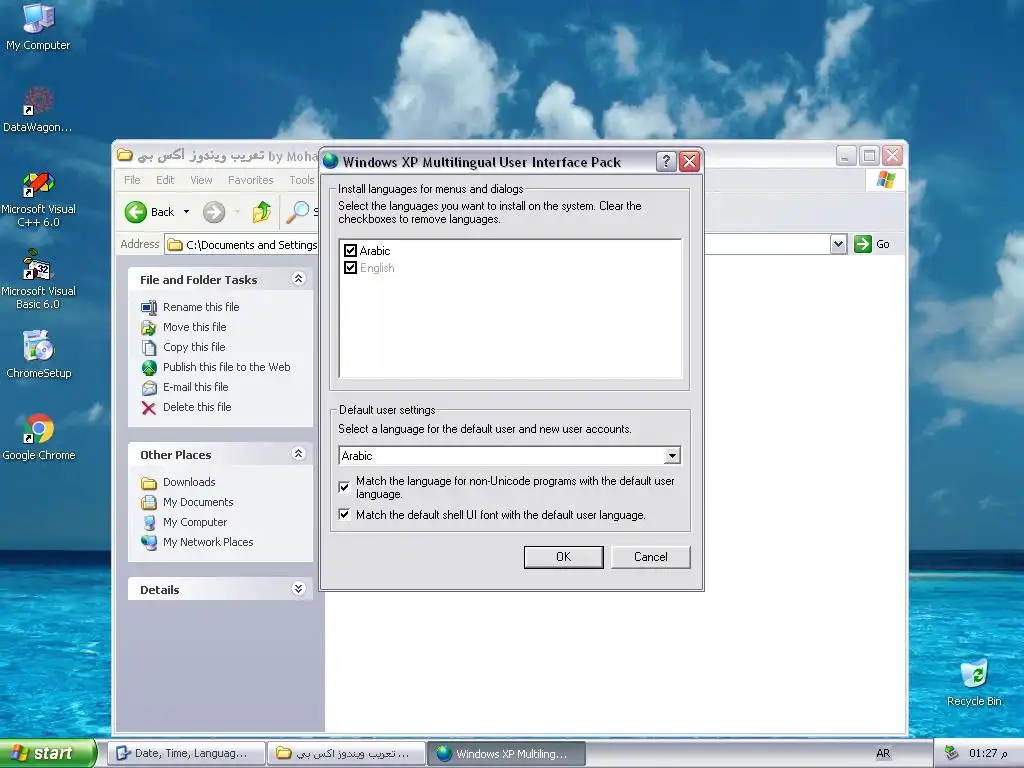Click the English language checkbox
Image resolution: width=1024 pixels, height=768 pixels.
[350, 268]
